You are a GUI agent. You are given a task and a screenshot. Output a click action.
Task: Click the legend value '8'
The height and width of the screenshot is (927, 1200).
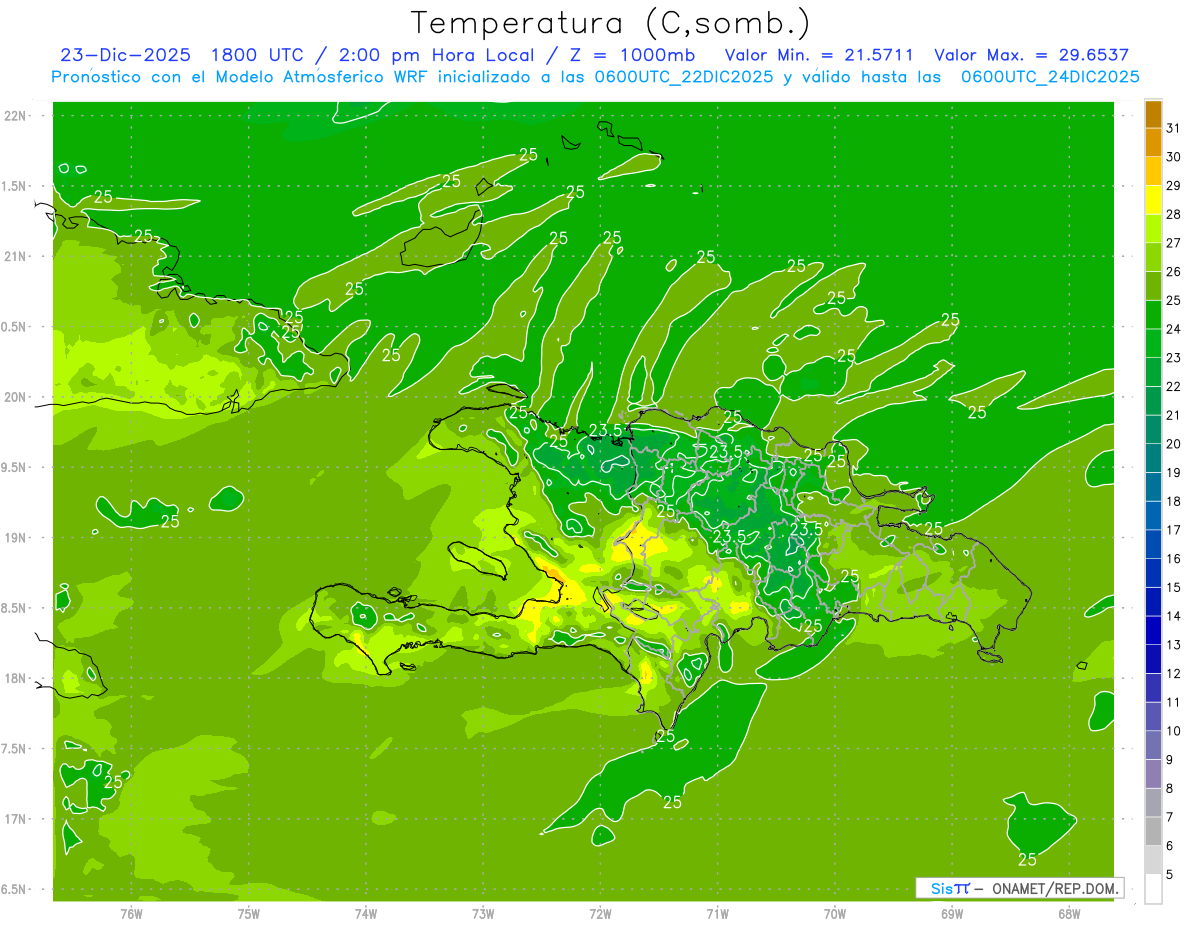click(x=1170, y=789)
